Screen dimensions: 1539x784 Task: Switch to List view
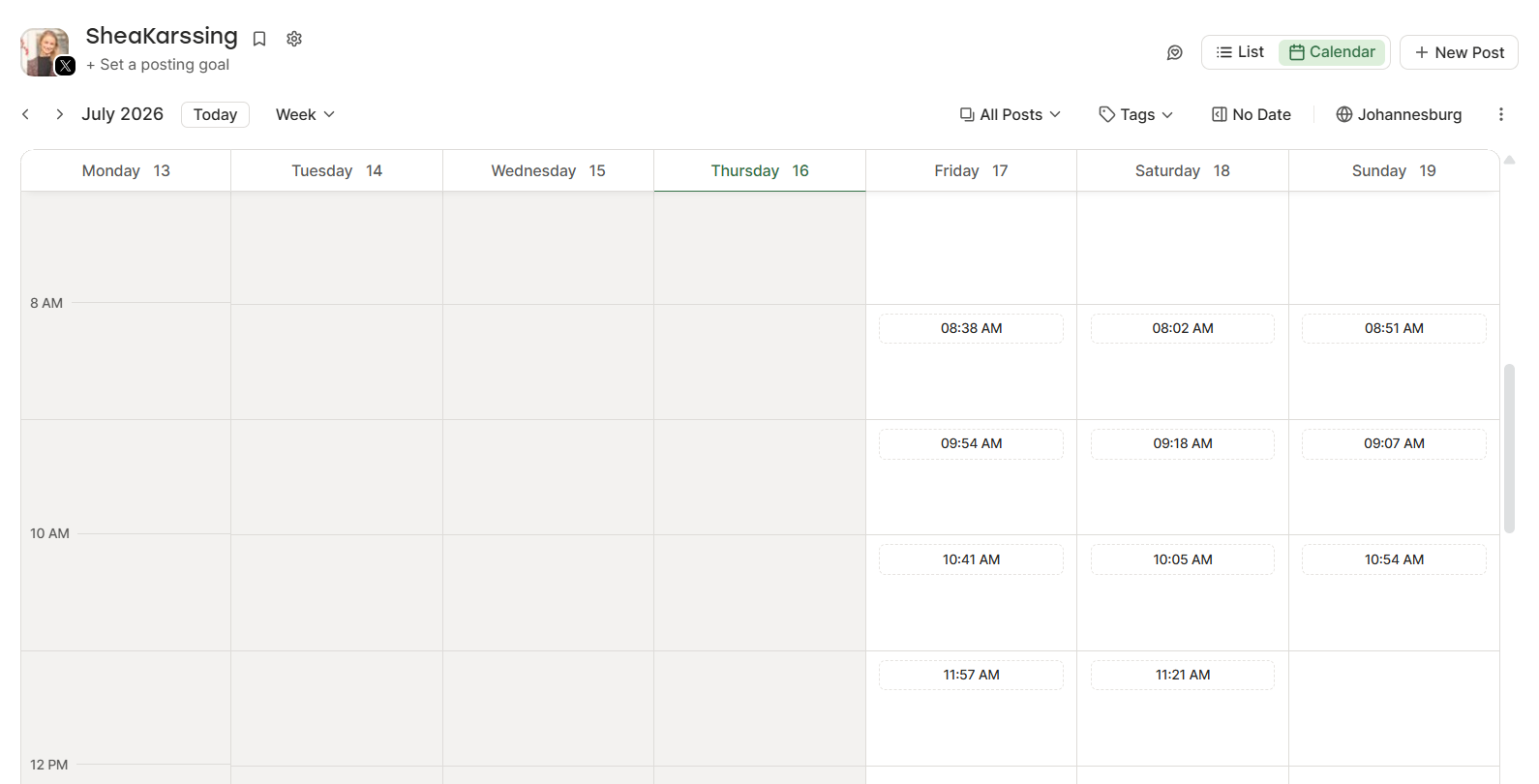pos(1240,52)
